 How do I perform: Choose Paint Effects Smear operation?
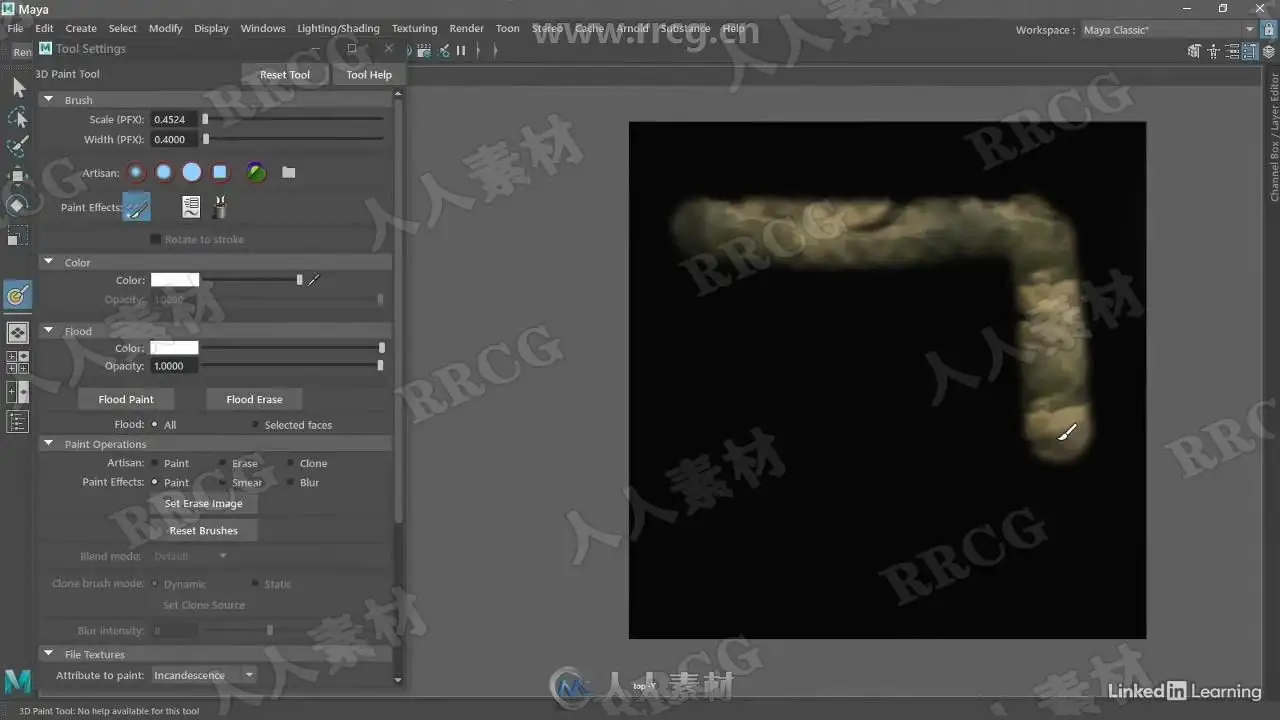222,482
